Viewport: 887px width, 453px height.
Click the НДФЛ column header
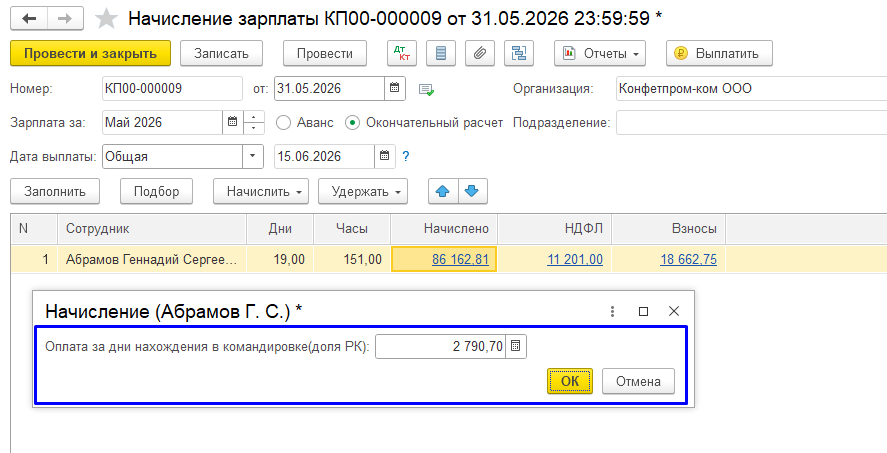click(x=554, y=228)
